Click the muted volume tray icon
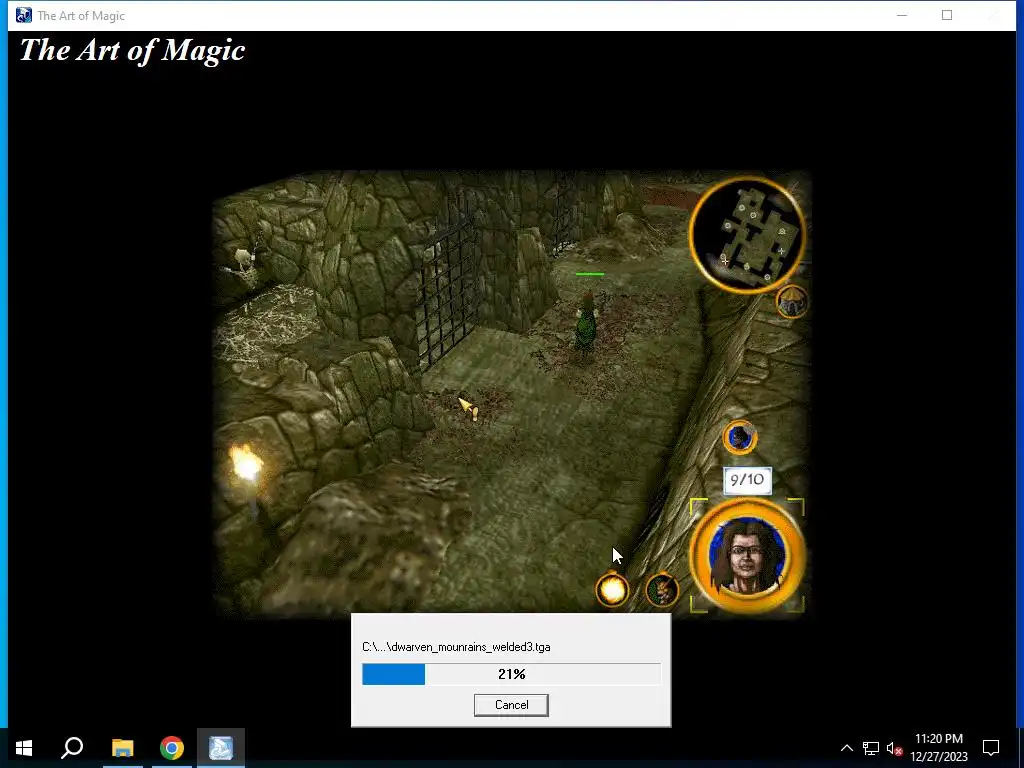Screen dimensions: 1024x768 [x=894, y=748]
